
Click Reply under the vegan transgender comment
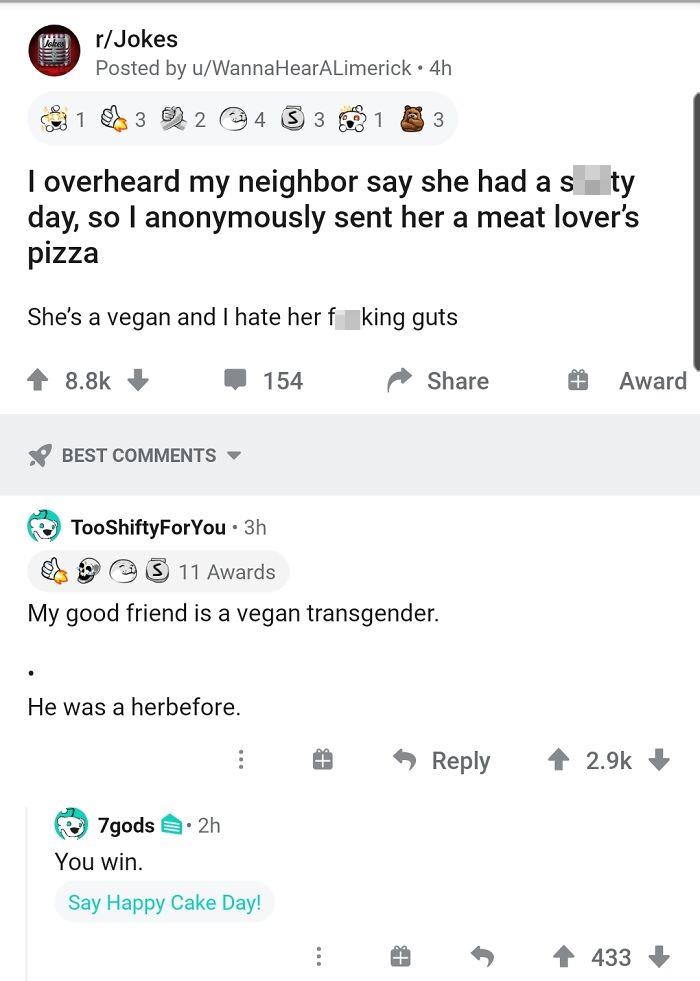tap(442, 760)
